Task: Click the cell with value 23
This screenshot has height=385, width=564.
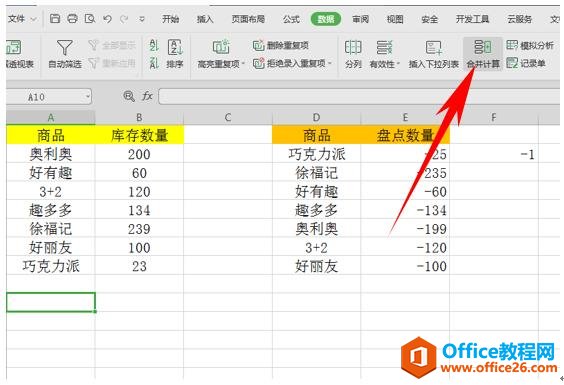Action: point(139,266)
